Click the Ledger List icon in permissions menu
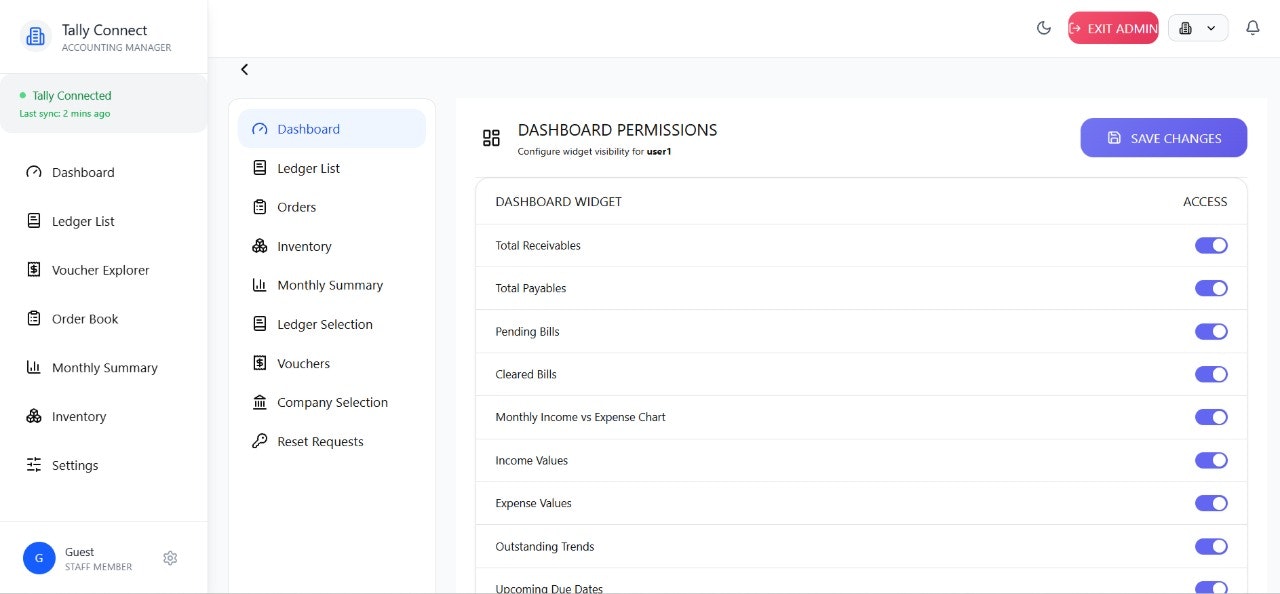 (260, 168)
